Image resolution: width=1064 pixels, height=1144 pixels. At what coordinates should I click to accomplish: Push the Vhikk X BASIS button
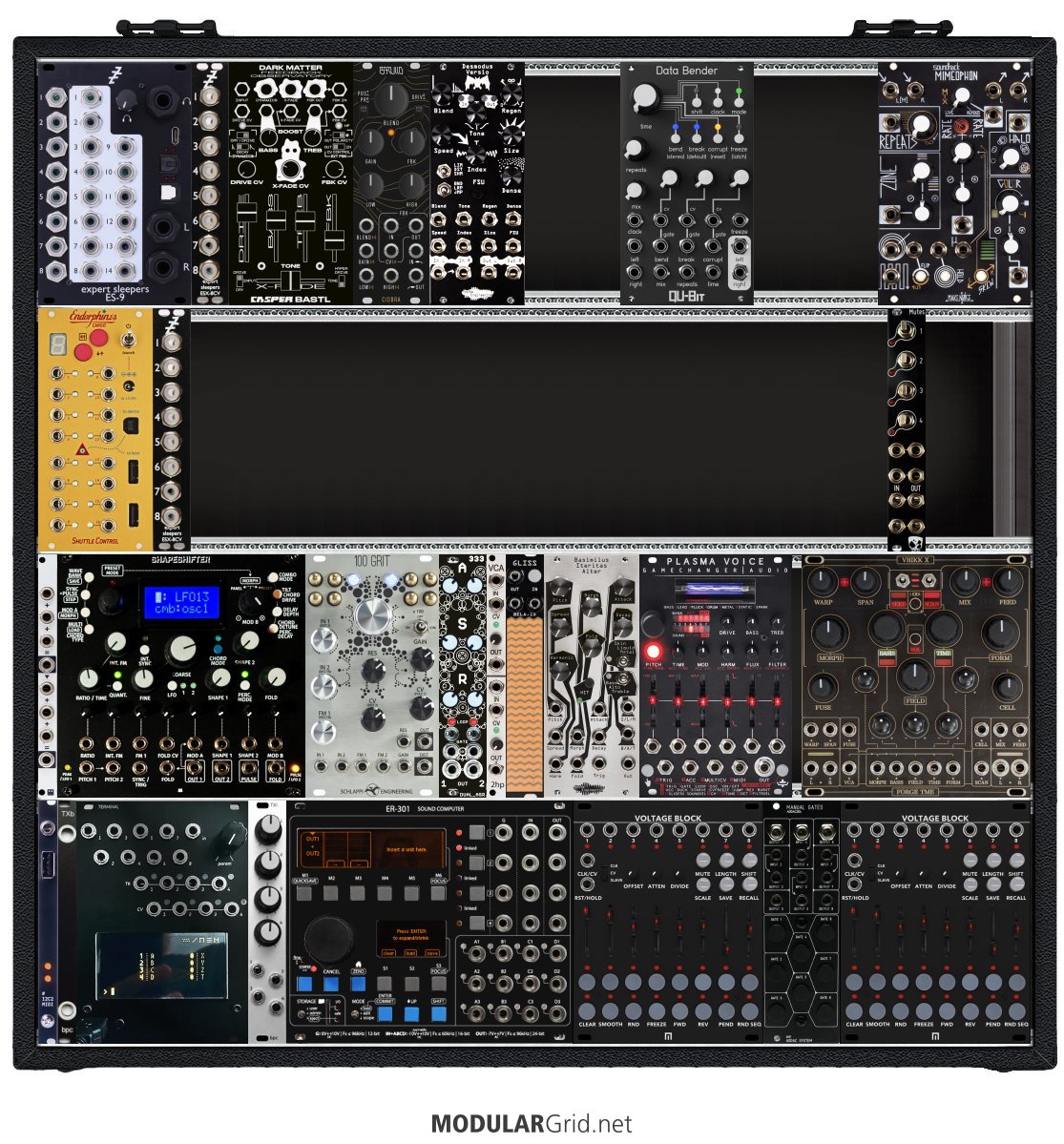point(887,657)
